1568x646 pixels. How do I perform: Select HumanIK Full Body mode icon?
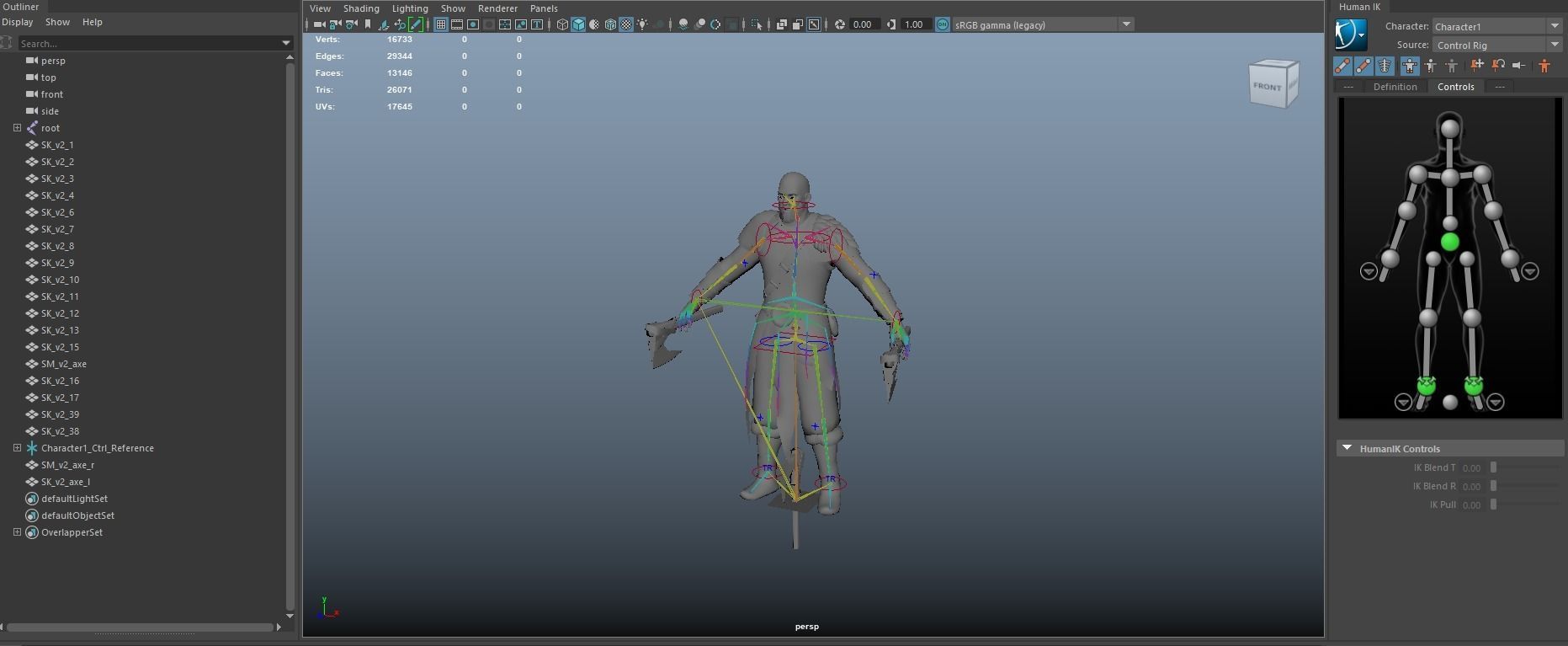point(1410,65)
